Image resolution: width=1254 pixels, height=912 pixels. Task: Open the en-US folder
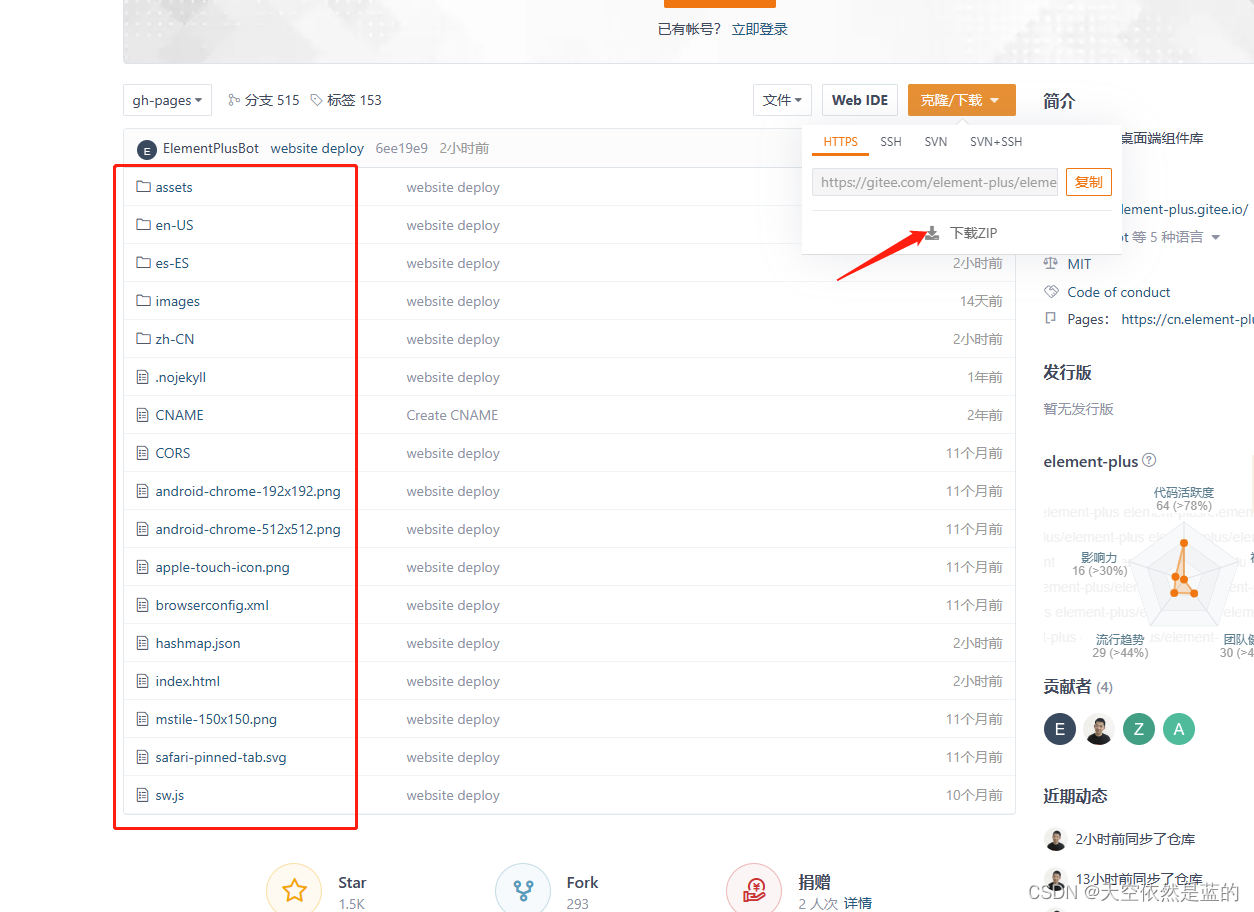tap(175, 225)
